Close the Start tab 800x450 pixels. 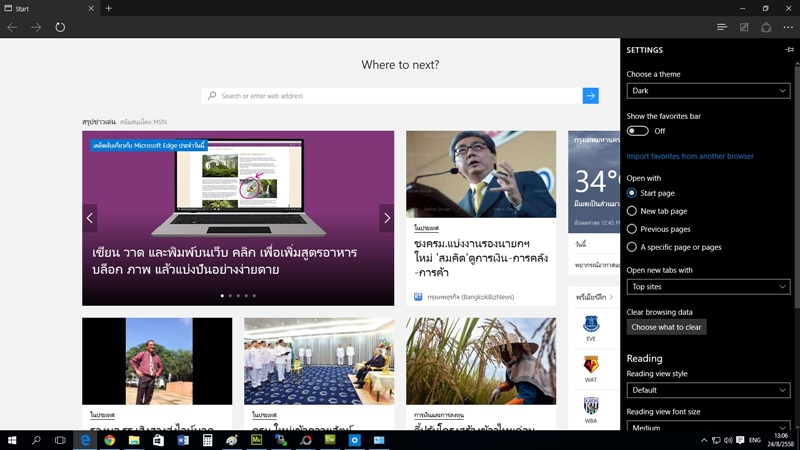[91, 8]
